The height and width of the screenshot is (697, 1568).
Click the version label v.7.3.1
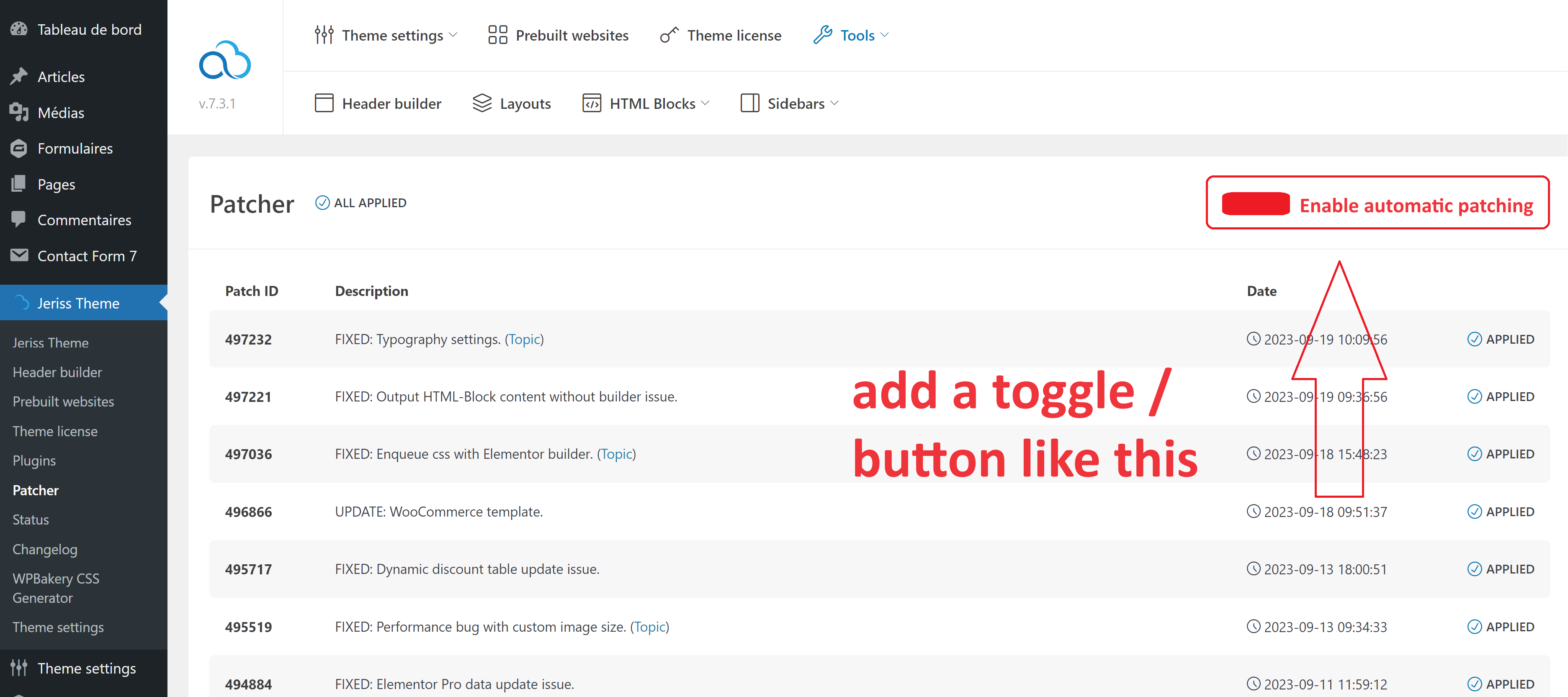(x=217, y=103)
